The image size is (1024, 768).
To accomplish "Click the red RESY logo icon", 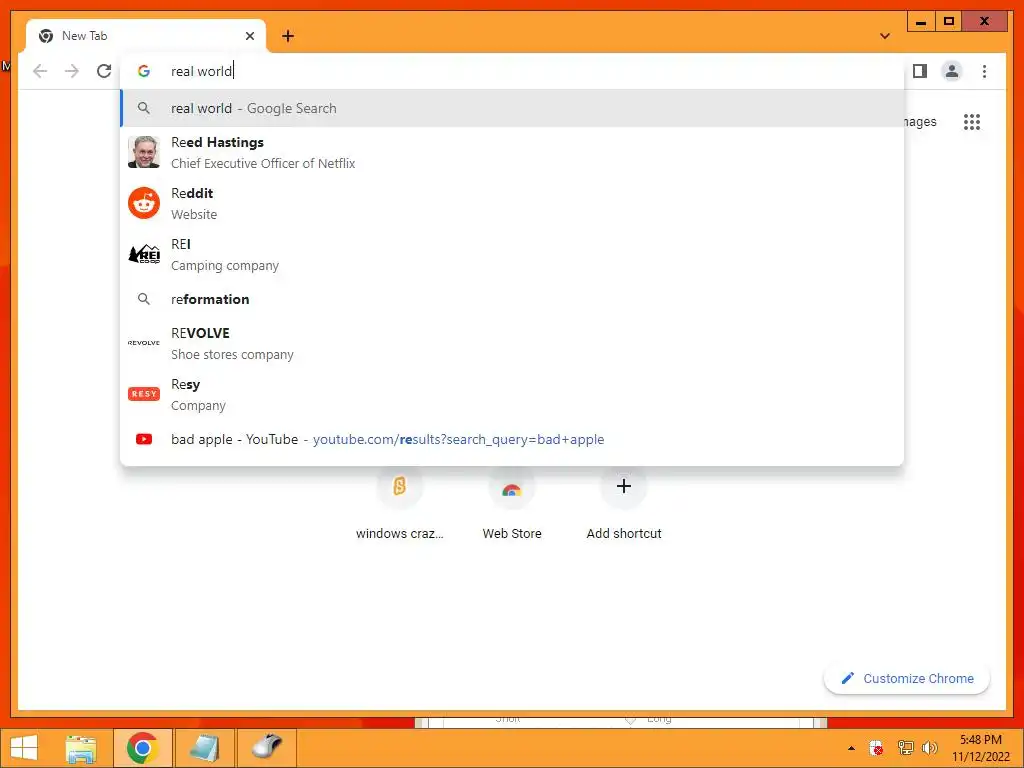I will [x=144, y=394].
